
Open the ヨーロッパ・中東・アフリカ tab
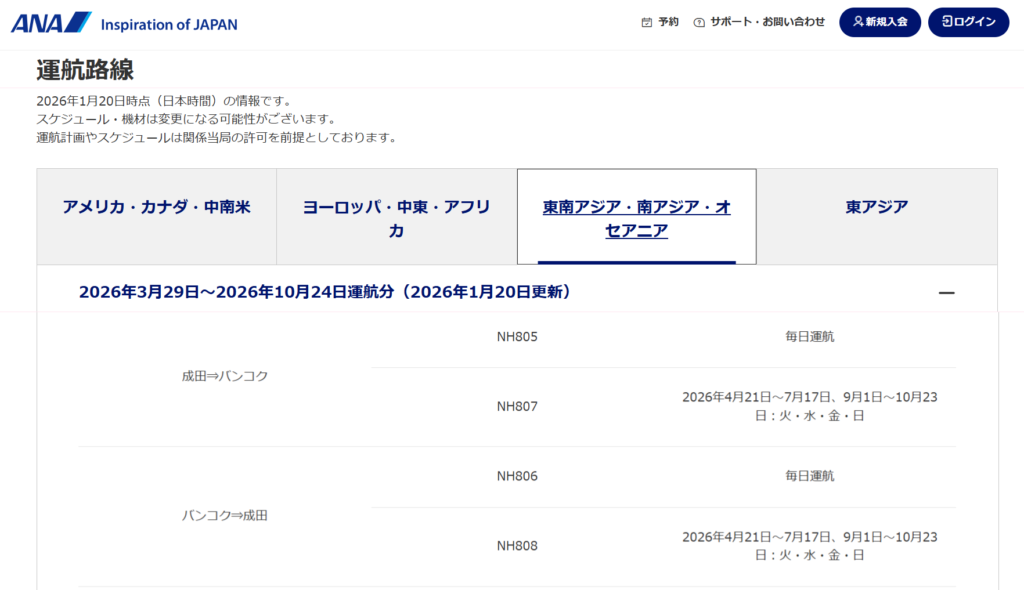[x=396, y=218]
